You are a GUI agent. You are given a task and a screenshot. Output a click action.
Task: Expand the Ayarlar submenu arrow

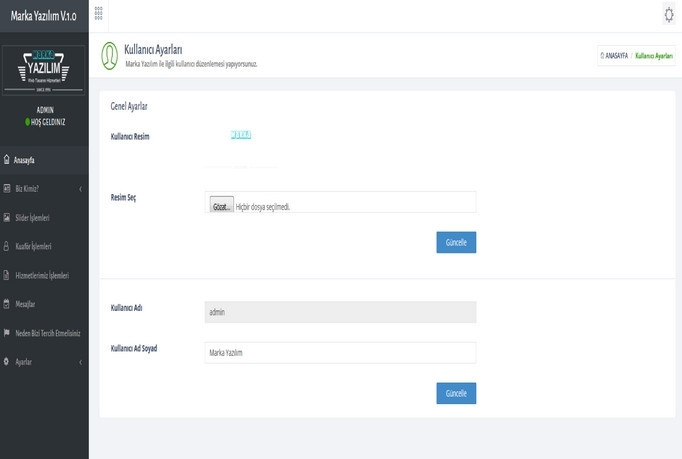80,362
